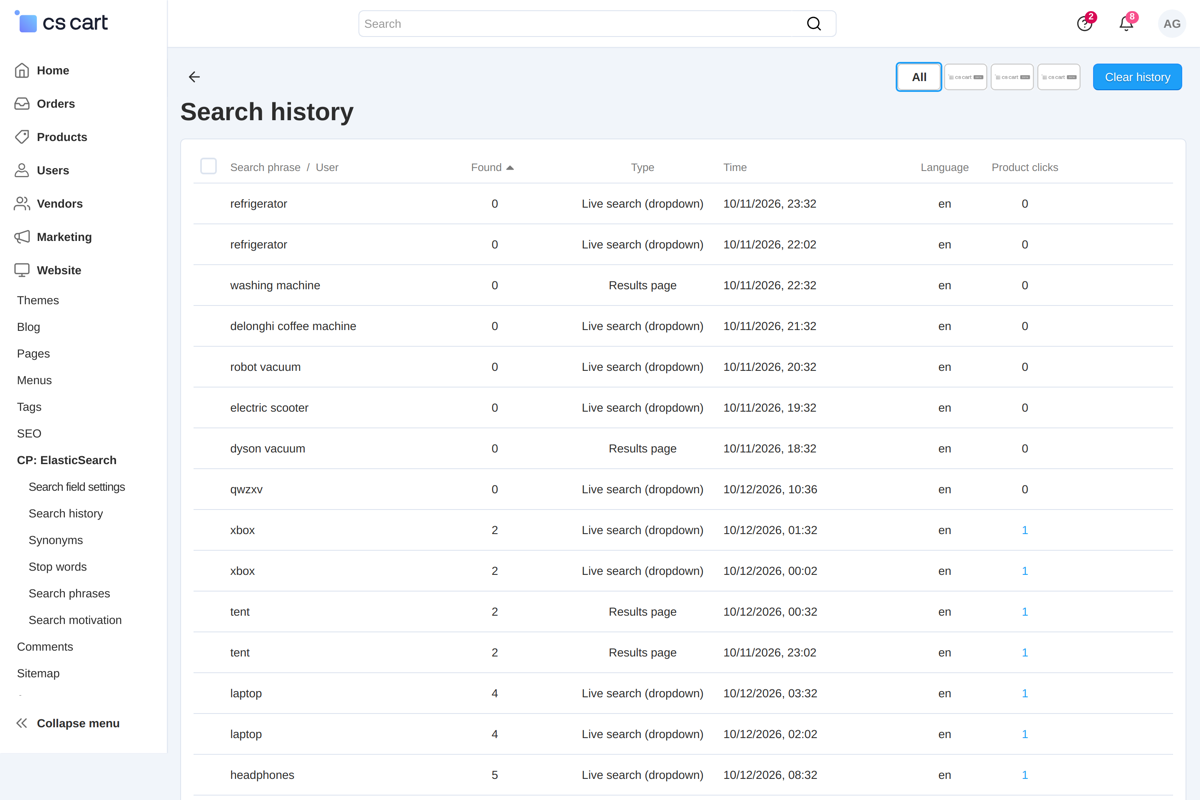Viewport: 1200px width, 800px height.
Task: Sort by Search phrase column
Action: pyautogui.click(x=265, y=168)
